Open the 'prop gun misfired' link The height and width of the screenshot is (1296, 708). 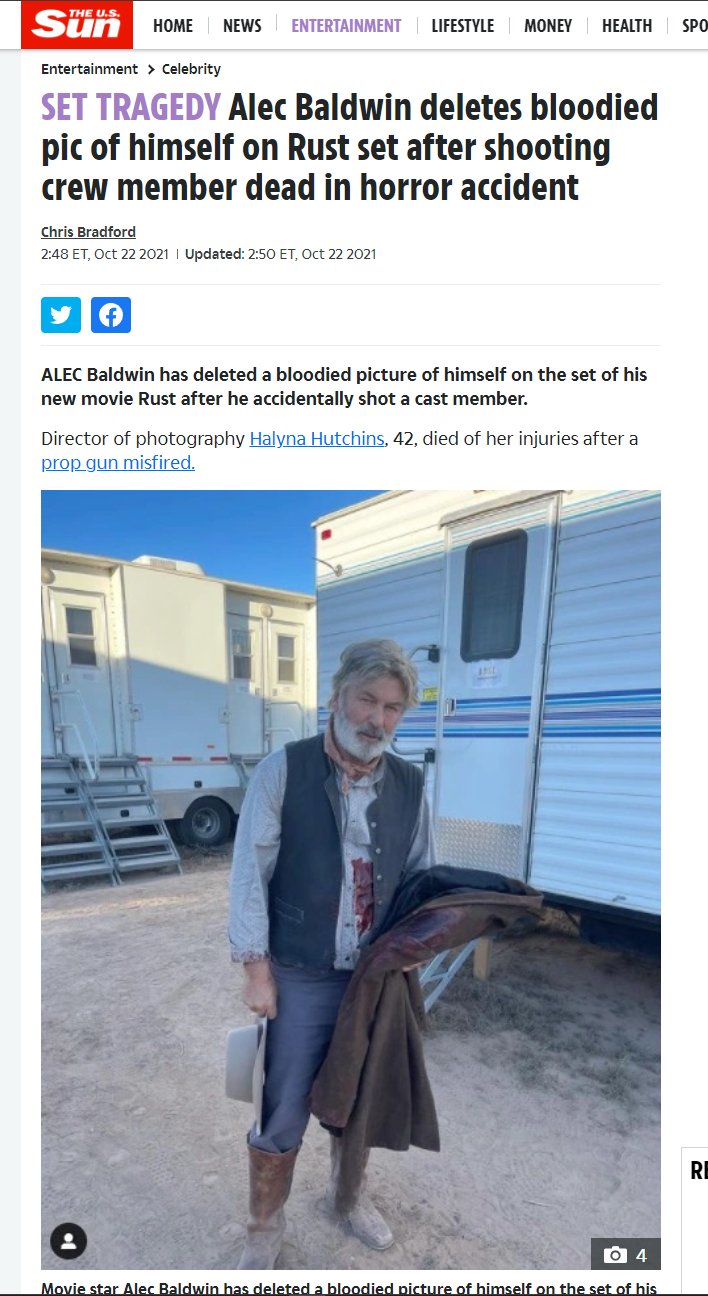[x=118, y=463]
